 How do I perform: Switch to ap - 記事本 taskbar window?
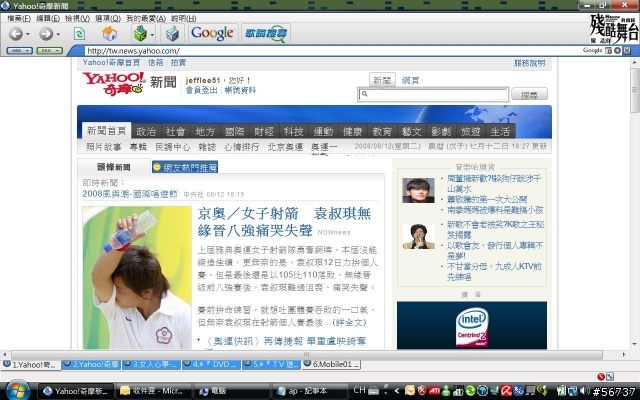[307, 391]
